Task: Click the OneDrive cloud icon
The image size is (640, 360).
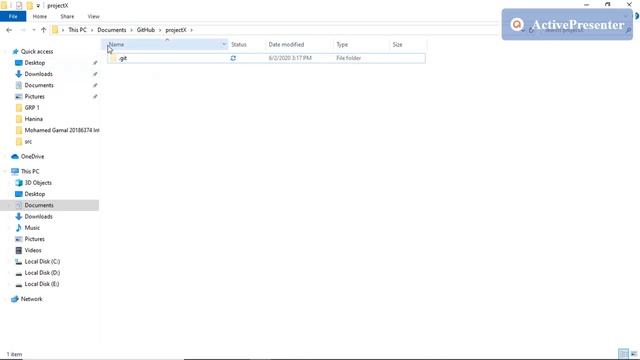Action: (x=15, y=156)
